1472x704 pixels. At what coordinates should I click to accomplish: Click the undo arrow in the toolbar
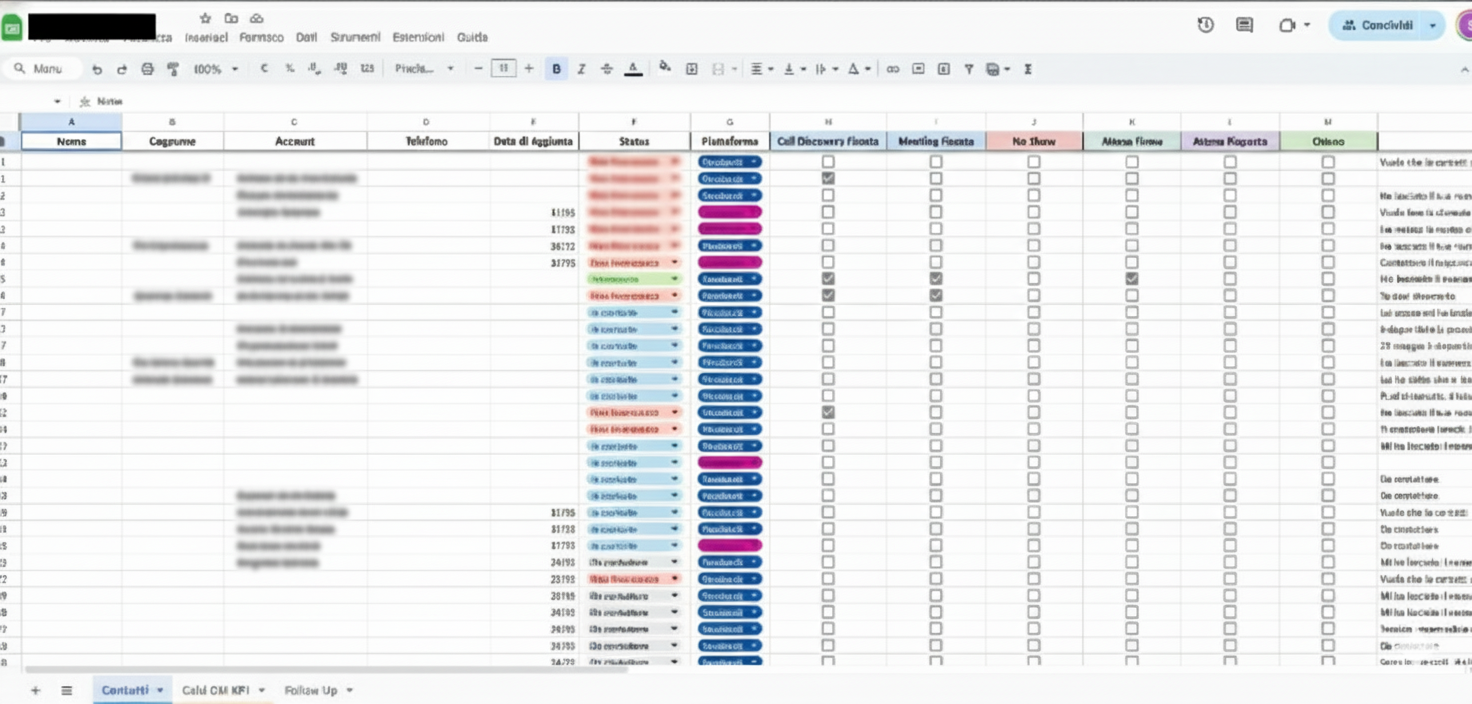point(97,69)
